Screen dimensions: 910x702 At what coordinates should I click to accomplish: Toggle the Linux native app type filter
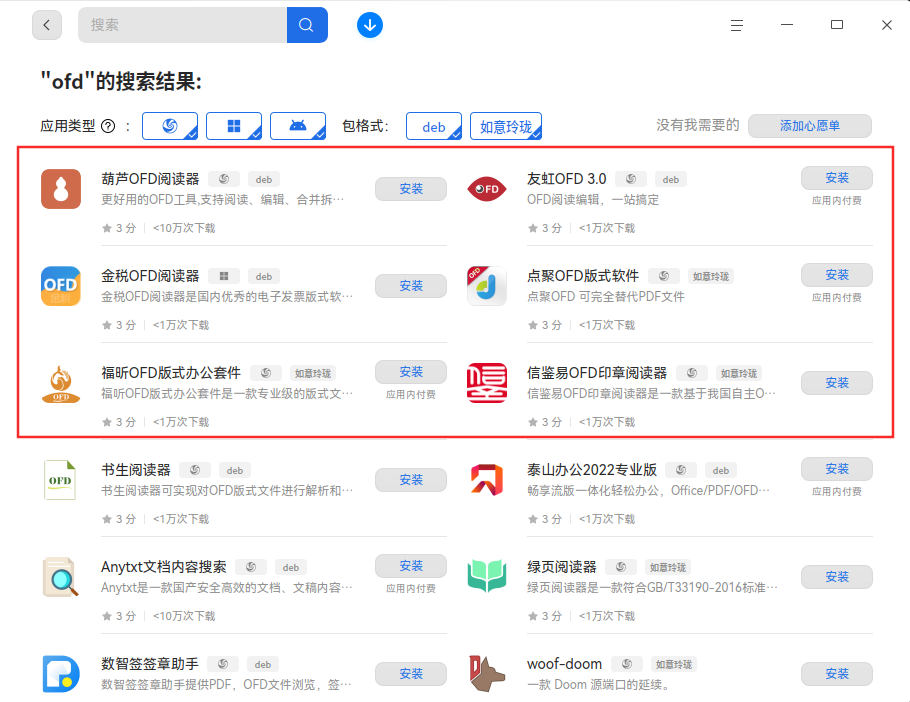pos(170,126)
